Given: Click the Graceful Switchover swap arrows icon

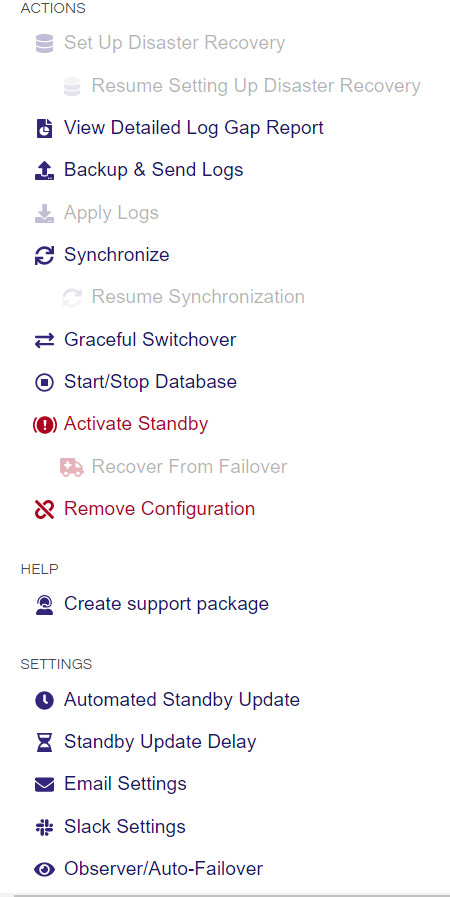Looking at the screenshot, I should coord(45,340).
